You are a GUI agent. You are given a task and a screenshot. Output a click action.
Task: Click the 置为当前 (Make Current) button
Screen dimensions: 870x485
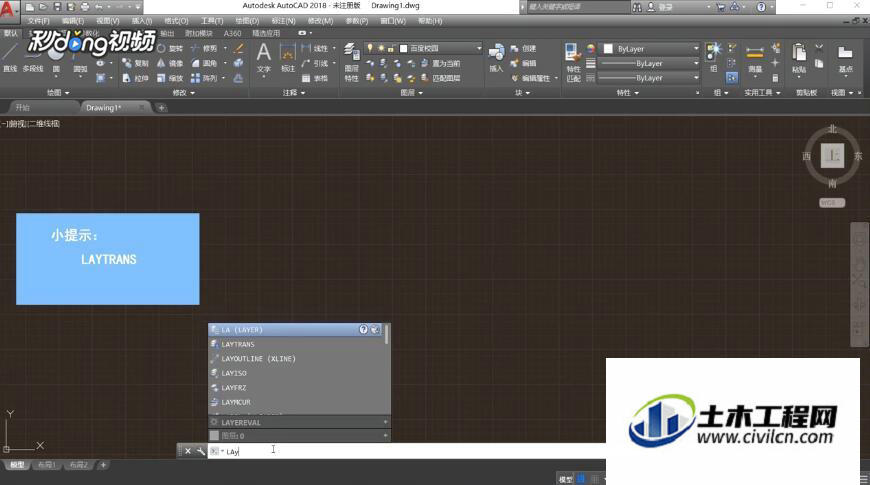(441, 63)
